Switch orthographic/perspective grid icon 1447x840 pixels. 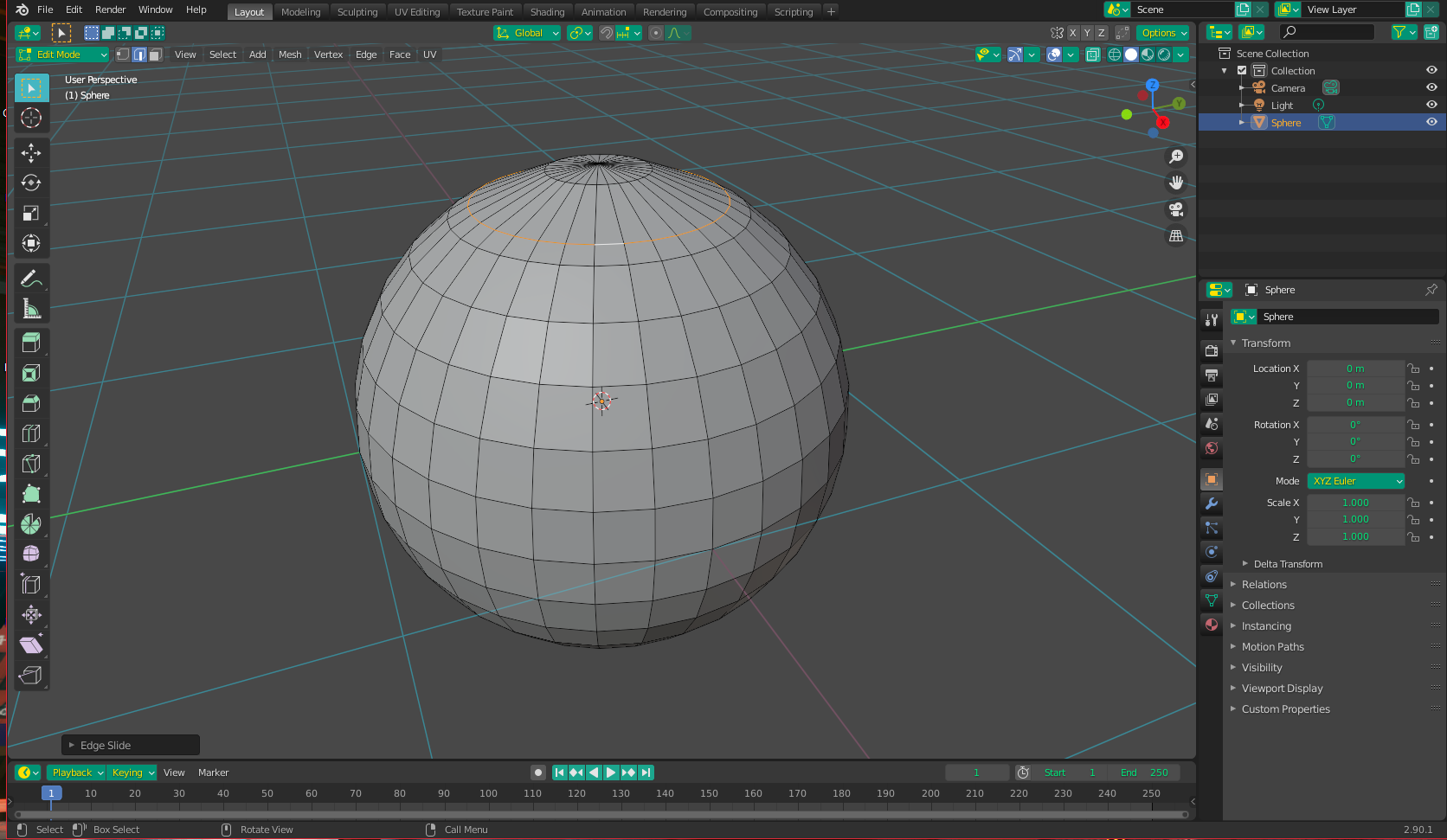tap(1176, 235)
